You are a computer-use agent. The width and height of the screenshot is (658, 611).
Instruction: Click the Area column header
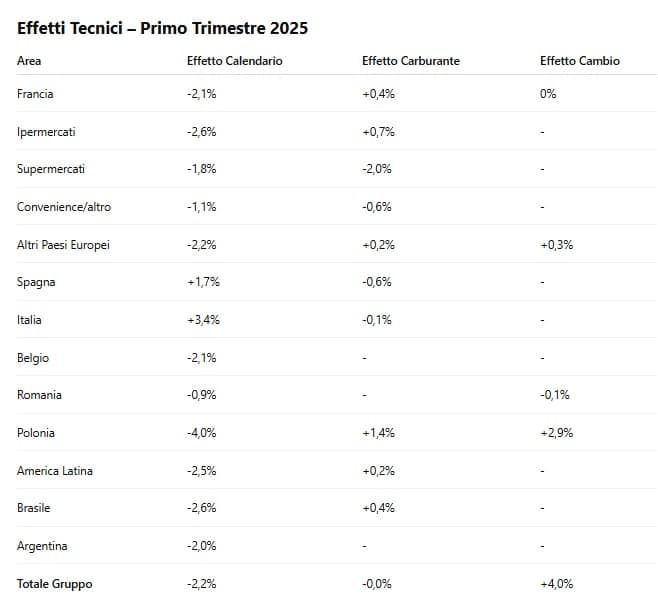click(29, 61)
